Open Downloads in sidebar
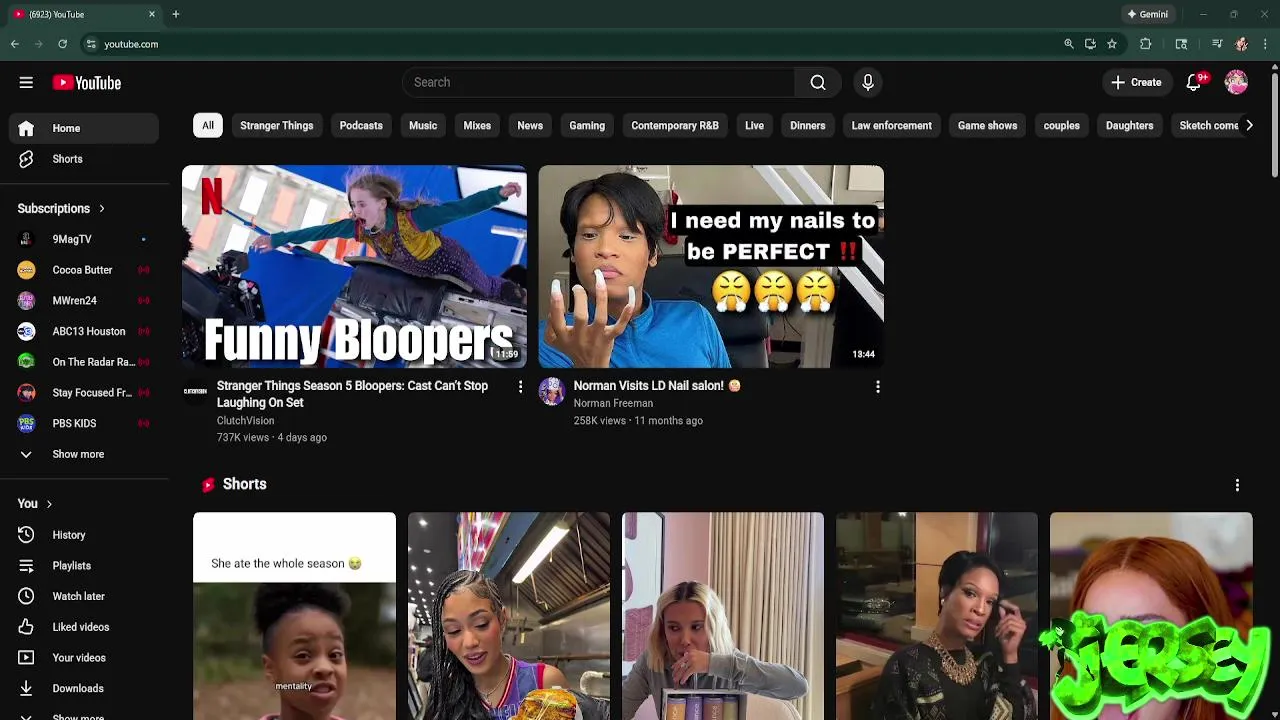This screenshot has width=1280, height=720. tap(84, 688)
